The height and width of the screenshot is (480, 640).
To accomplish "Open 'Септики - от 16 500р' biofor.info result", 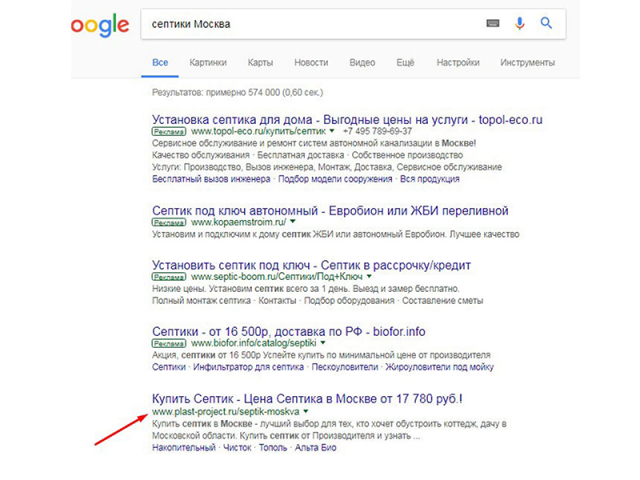I will coord(289,331).
